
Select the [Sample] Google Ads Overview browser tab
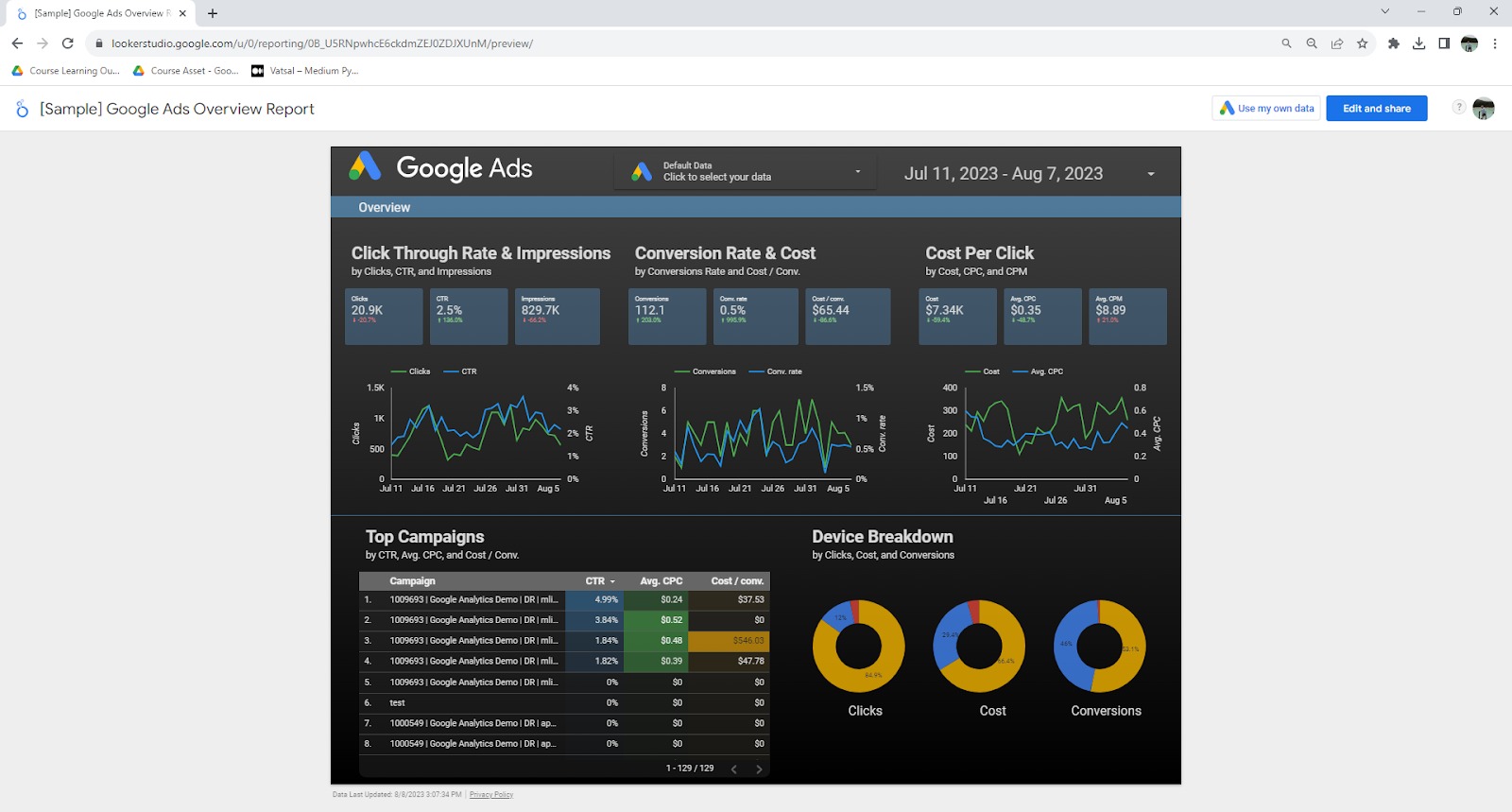click(100, 13)
